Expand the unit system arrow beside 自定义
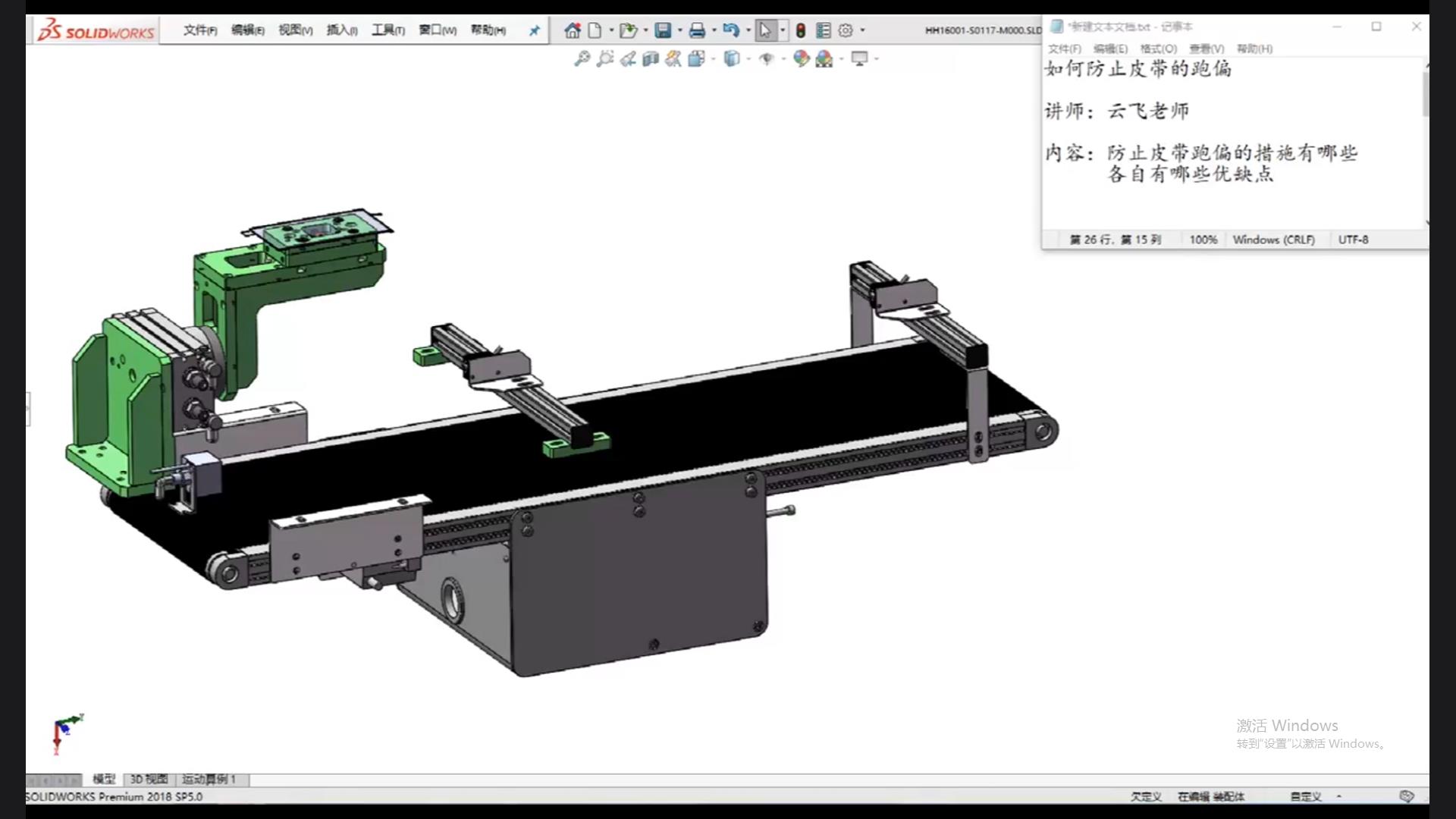This screenshot has height=819, width=1456. pos(1339,796)
